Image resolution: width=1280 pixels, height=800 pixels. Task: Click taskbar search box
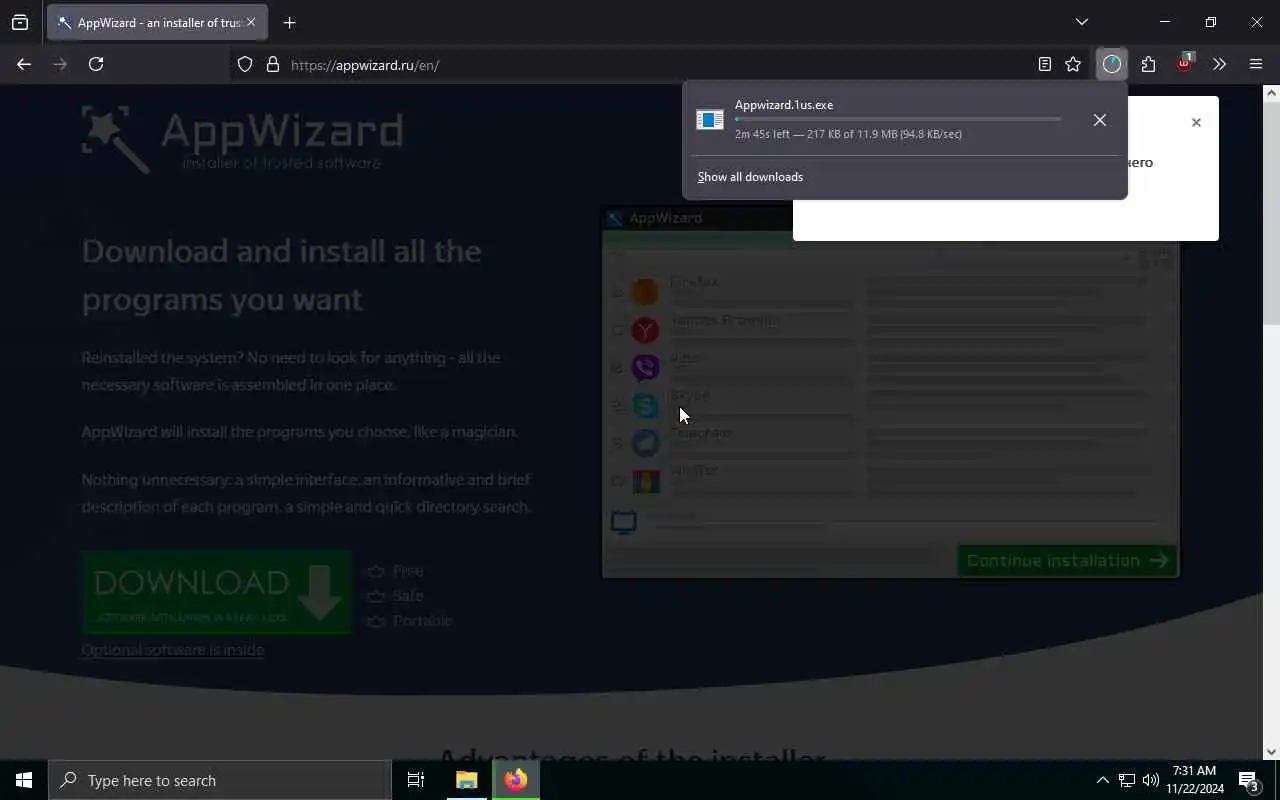point(220,780)
